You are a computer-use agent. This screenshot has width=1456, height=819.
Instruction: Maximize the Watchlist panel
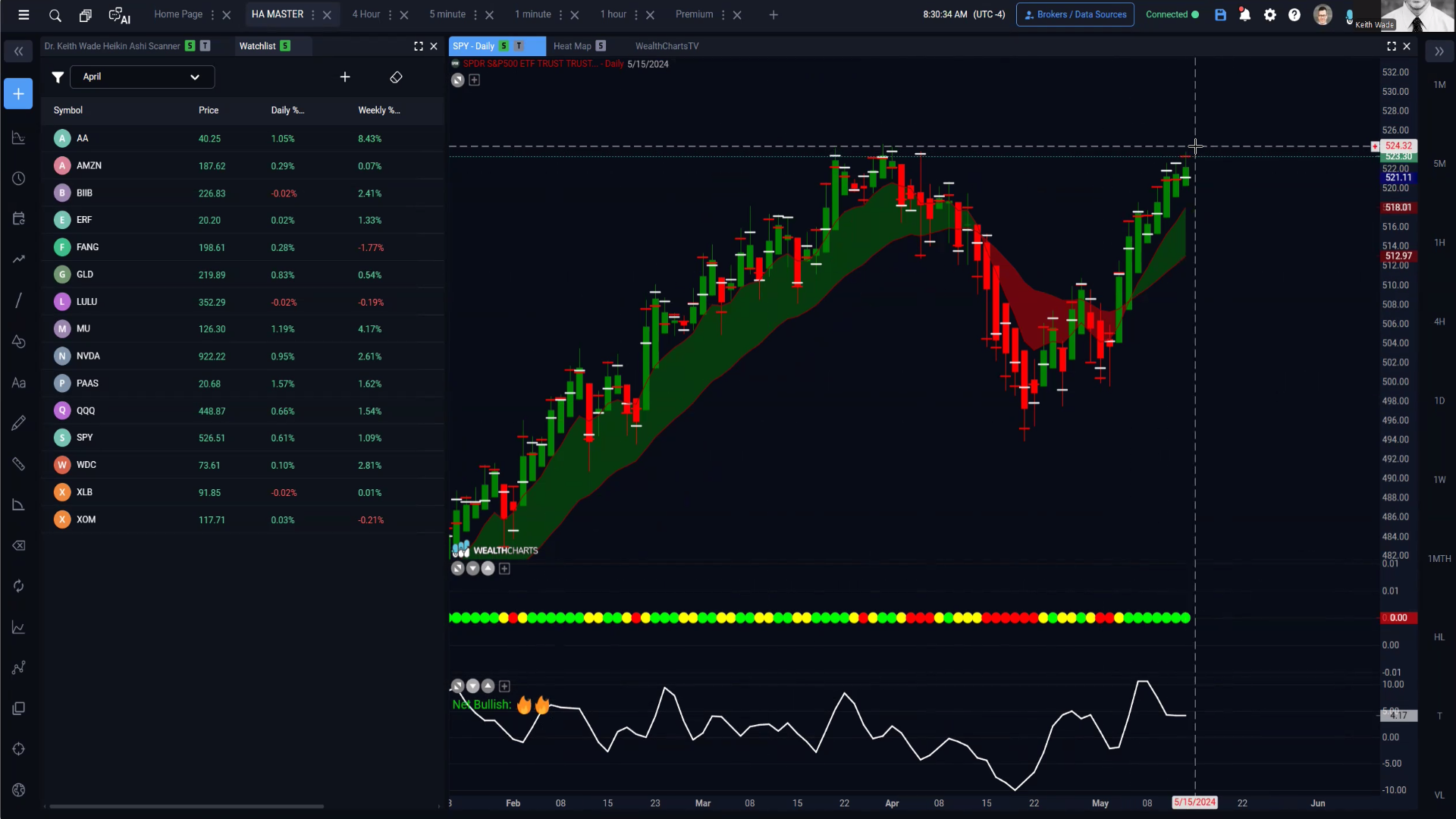[x=418, y=46]
